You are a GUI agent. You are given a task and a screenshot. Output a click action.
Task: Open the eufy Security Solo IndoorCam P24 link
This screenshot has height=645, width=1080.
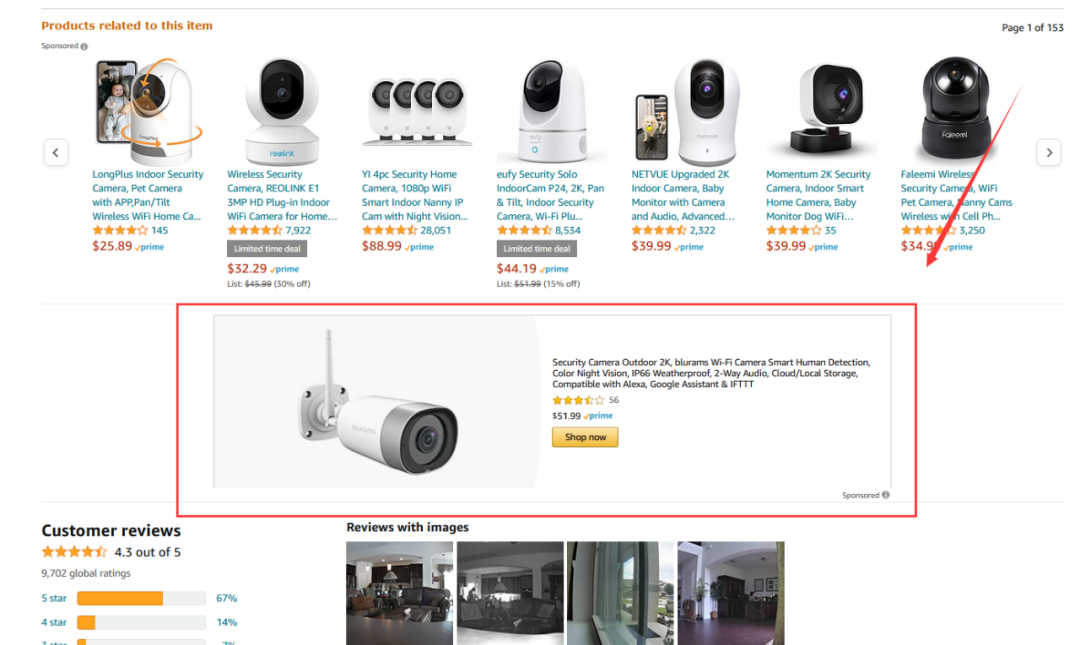pyautogui.click(x=550, y=195)
